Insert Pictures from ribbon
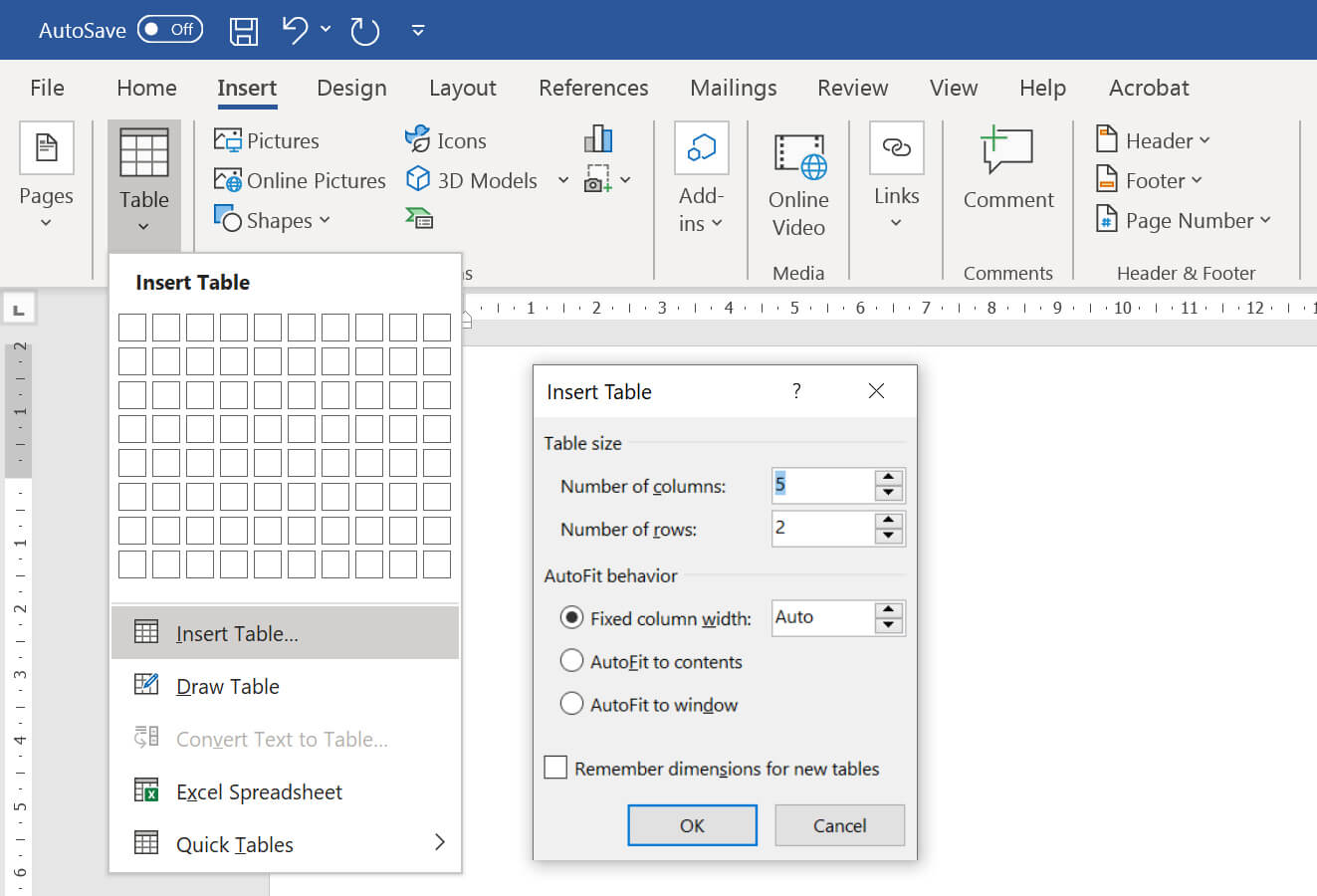The width and height of the screenshot is (1317, 896). tap(267, 140)
